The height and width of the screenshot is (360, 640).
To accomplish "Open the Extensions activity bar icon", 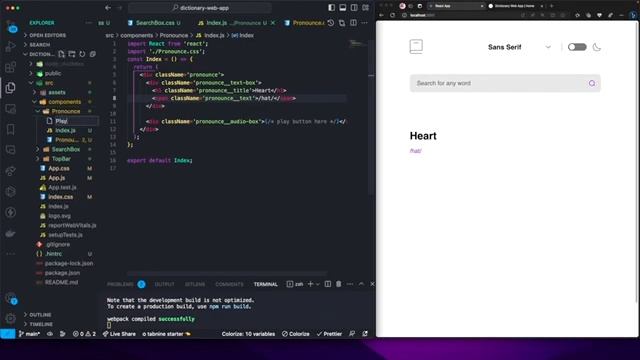I will [11, 67].
